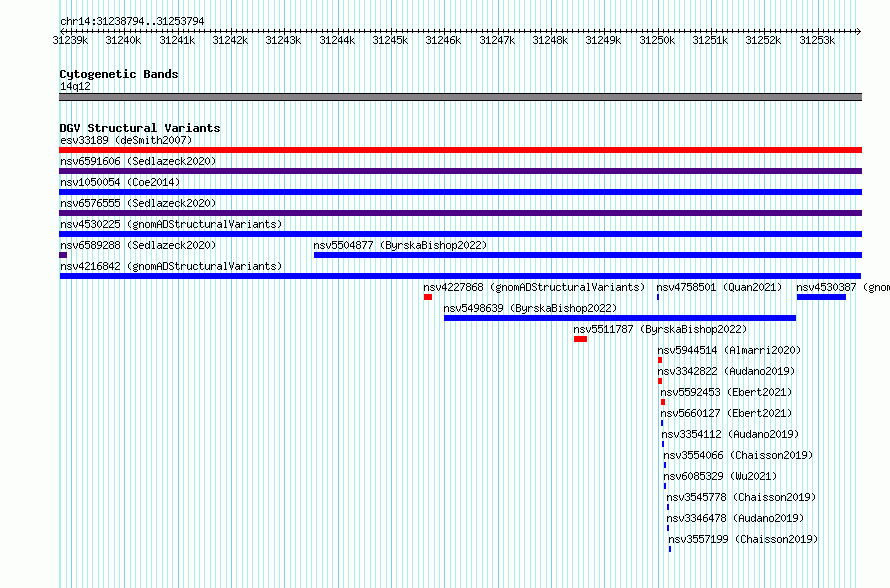This screenshot has width=890, height=588.
Task: Click the red nsv5511787 variant bar
Action: click(x=580, y=339)
